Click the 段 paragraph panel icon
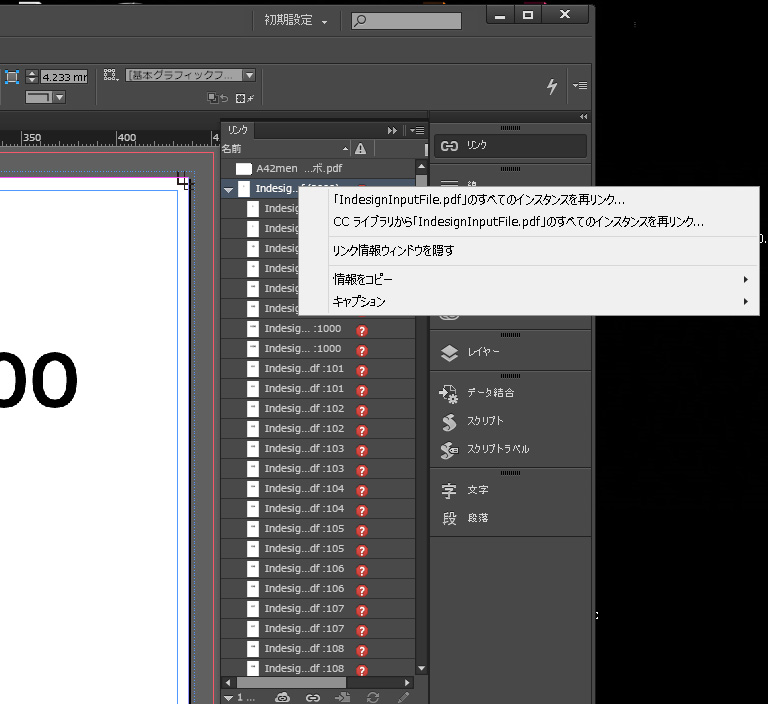The image size is (768, 704). tap(449, 518)
